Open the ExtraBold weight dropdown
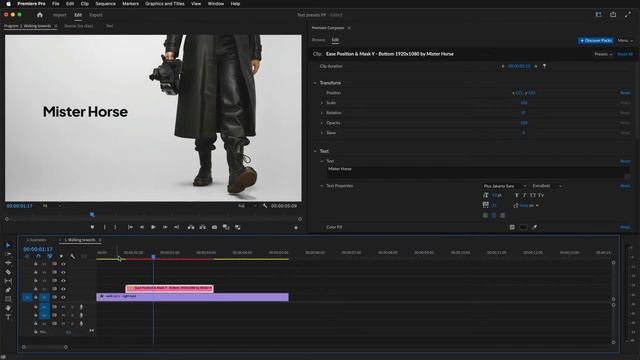Image resolution: width=640 pixels, height=360 pixels. (x=547, y=186)
